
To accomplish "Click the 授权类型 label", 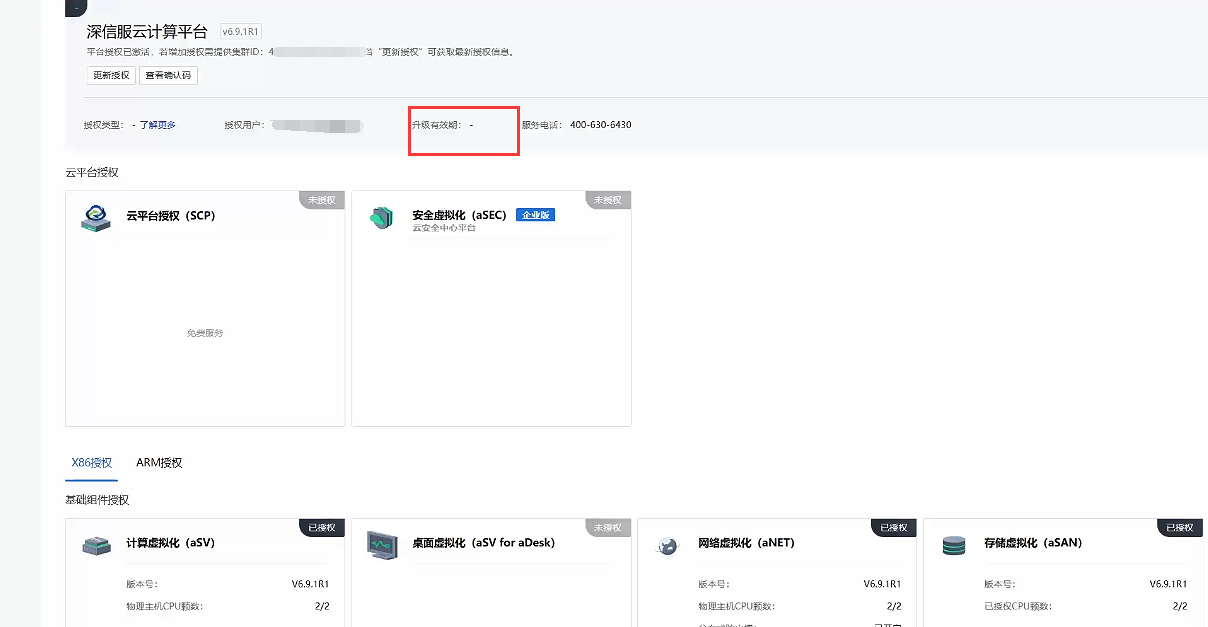I will click(x=103, y=125).
